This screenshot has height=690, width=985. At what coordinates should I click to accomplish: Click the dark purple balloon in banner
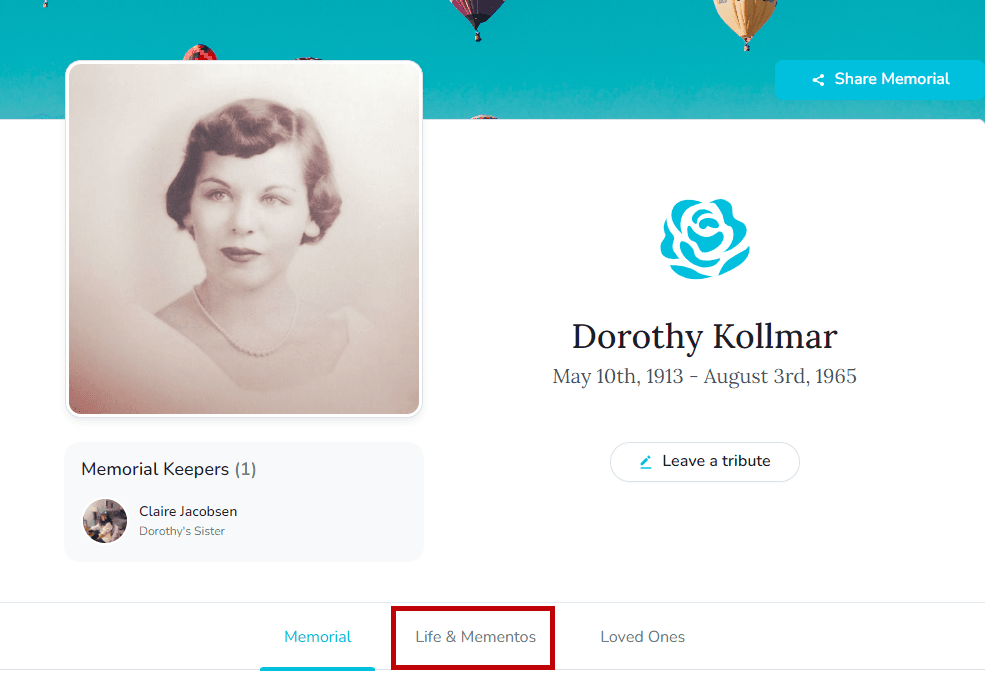[x=477, y=14]
